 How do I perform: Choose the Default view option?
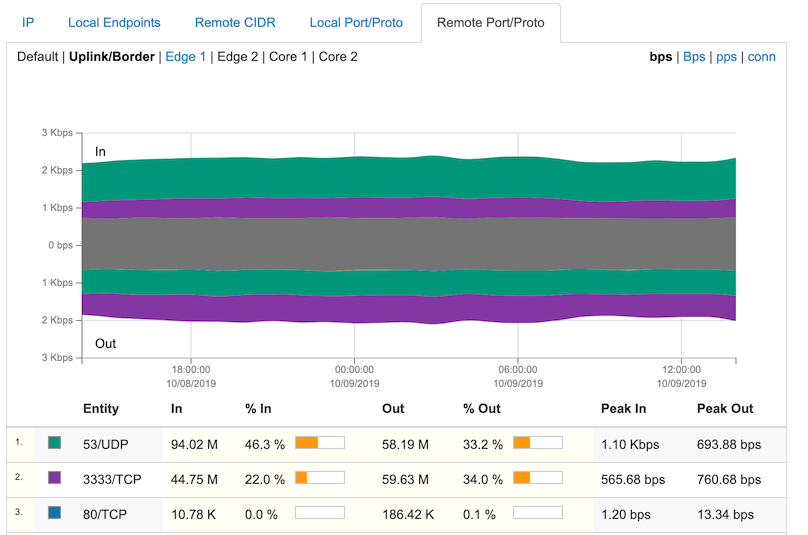(x=39, y=57)
